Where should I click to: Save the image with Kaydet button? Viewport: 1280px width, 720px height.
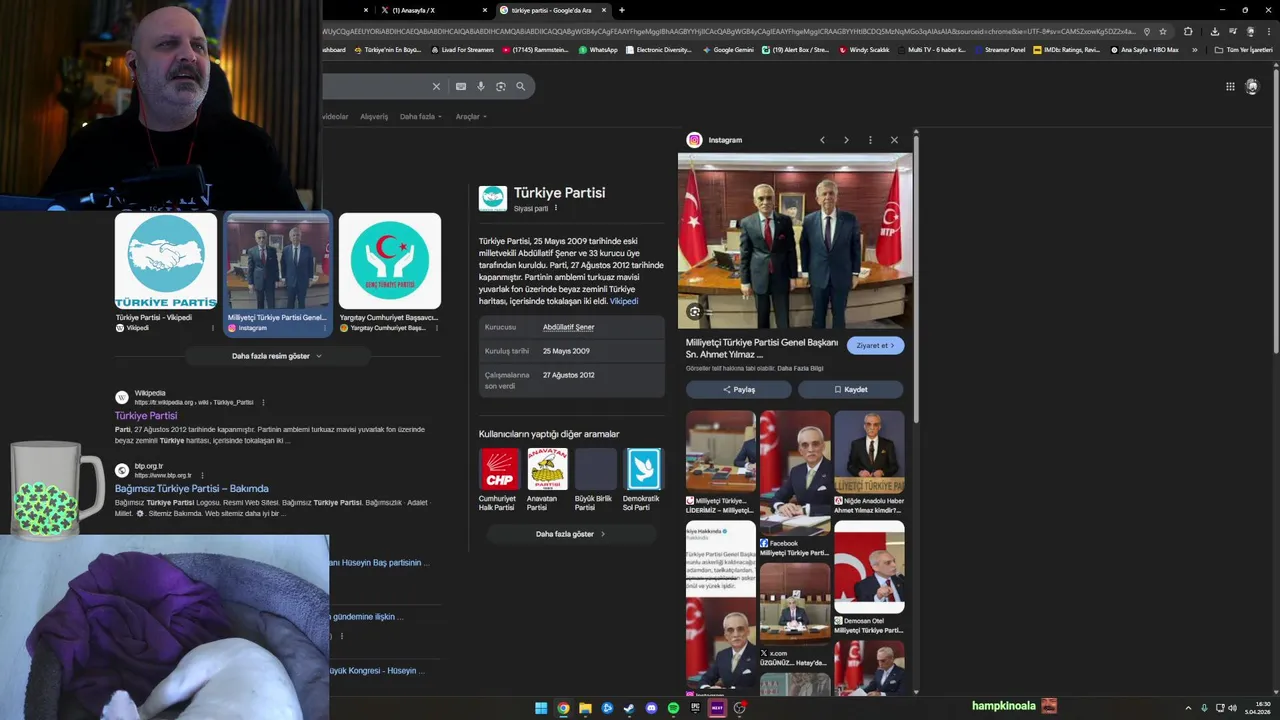[x=851, y=390]
